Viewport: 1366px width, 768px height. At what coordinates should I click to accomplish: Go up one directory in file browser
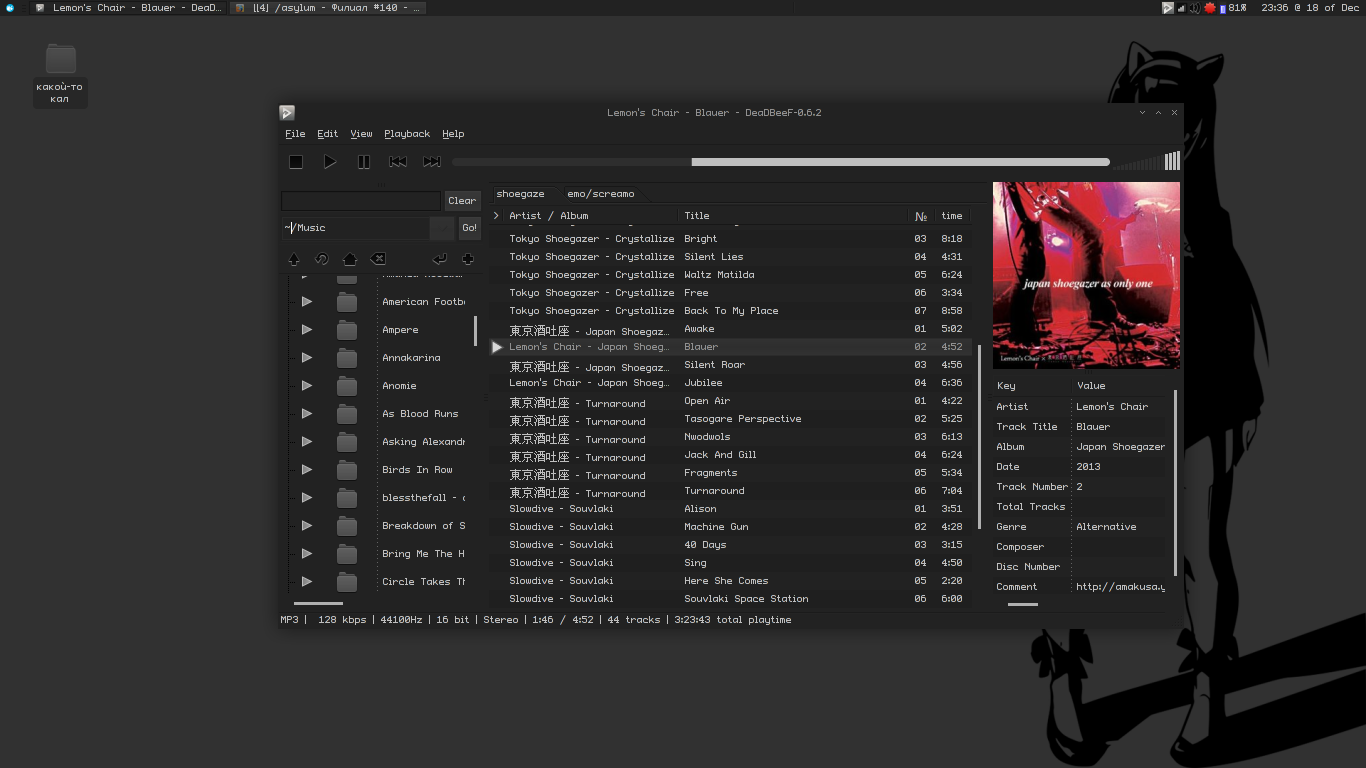294,259
